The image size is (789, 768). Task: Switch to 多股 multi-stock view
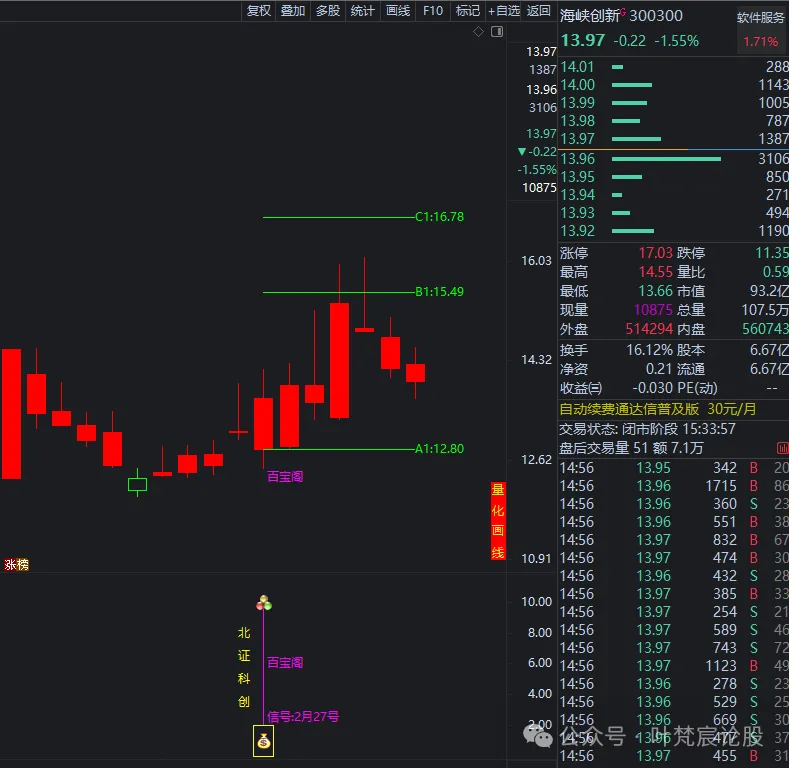point(328,11)
